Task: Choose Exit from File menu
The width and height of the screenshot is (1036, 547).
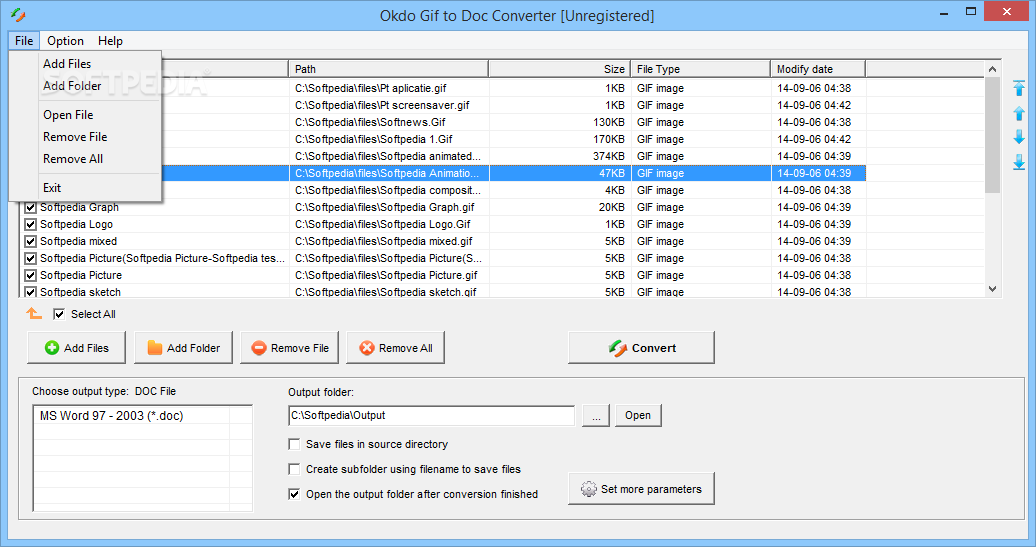Action: pyautogui.click(x=86, y=188)
